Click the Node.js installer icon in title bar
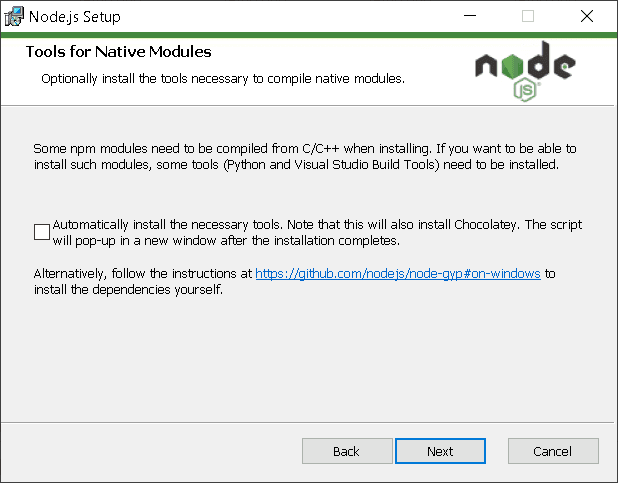 tap(14, 16)
